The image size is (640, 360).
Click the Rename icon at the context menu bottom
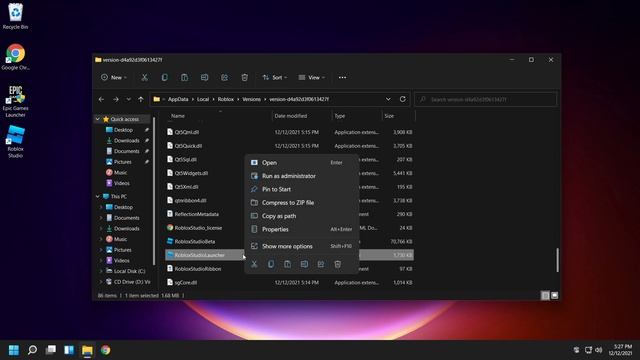coord(304,264)
